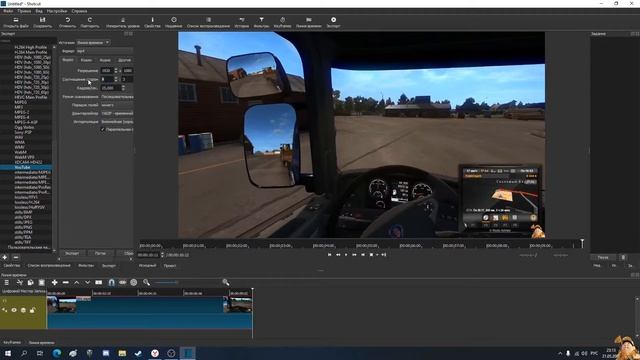Adjust player timecode stepper arrows
The width and height of the screenshot is (640, 360).
click(x=162, y=255)
